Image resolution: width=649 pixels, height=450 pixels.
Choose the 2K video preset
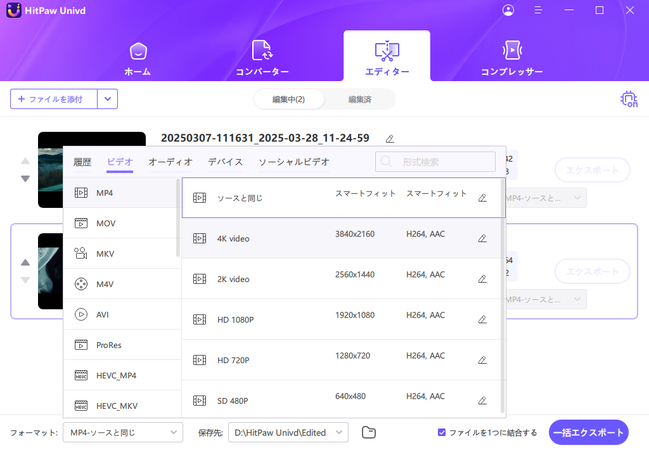(341, 279)
